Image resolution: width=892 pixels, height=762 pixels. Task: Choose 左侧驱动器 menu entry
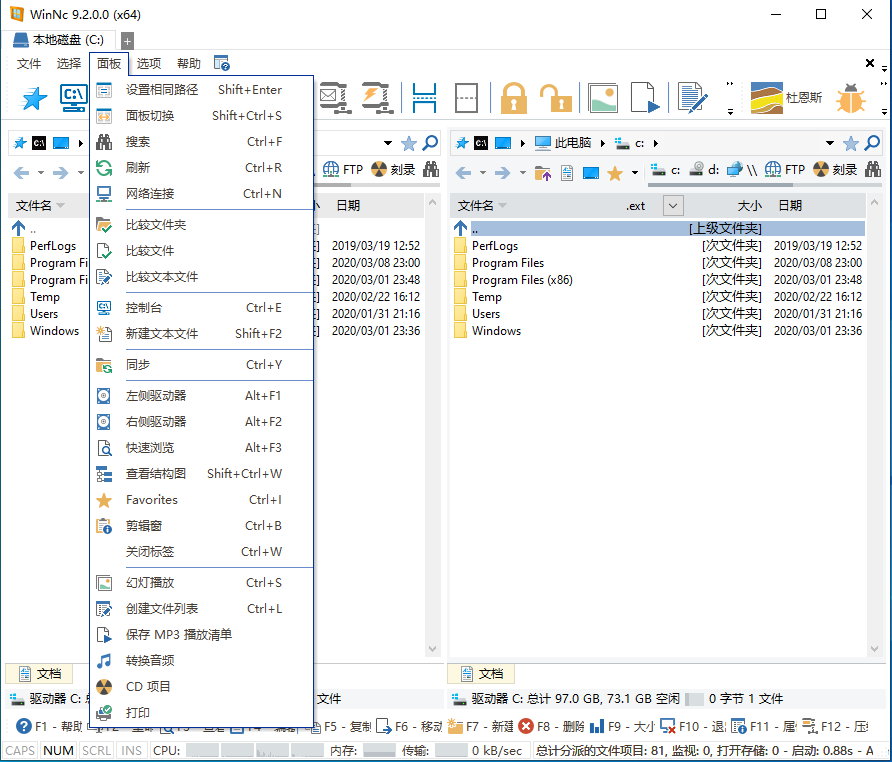tap(201, 396)
